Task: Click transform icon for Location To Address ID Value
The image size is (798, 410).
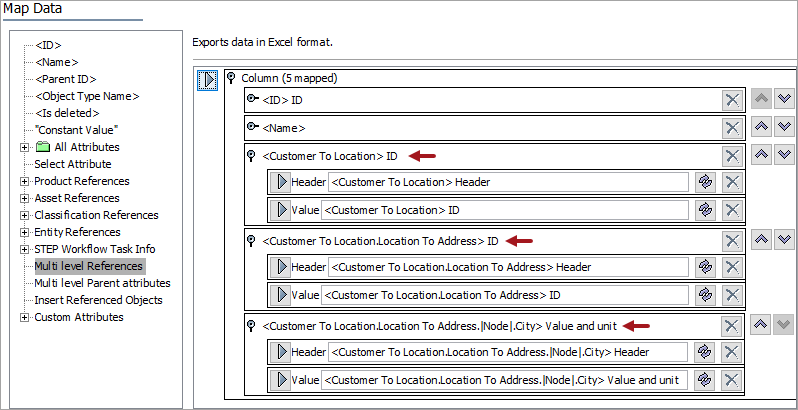Action: point(705,295)
